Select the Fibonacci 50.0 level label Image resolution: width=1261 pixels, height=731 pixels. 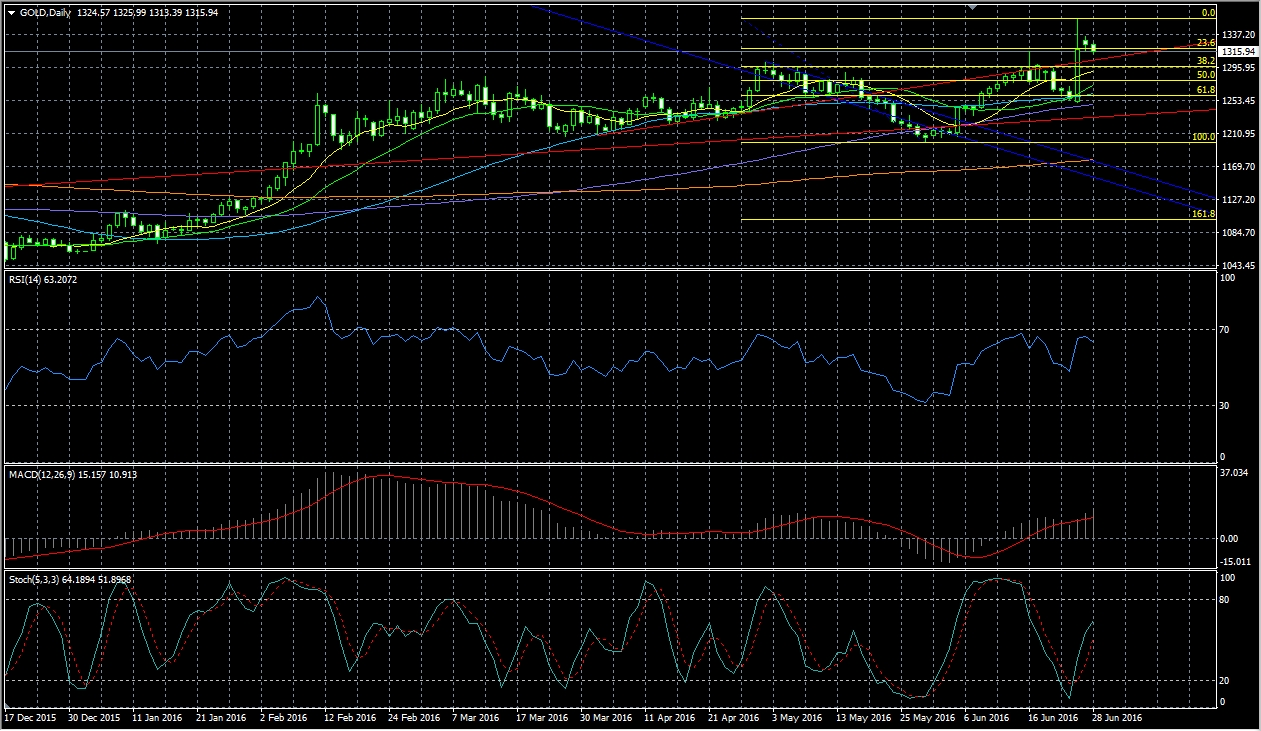click(1205, 75)
